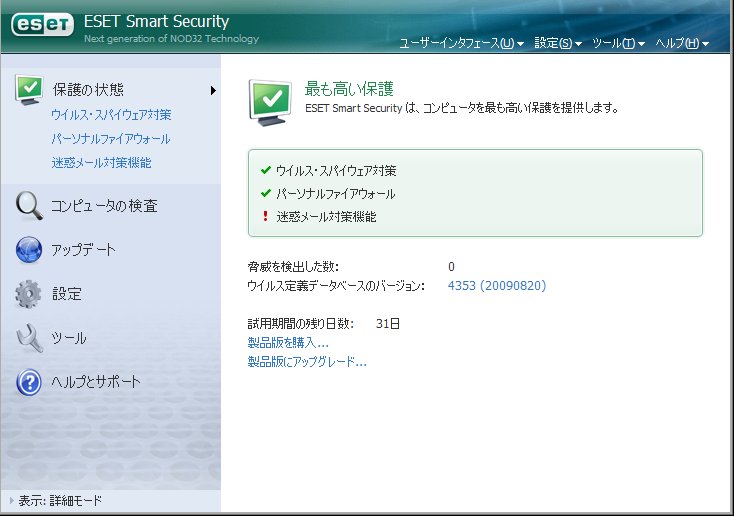The width and height of the screenshot is (734, 516).
Task: Click アップデート label in sidebar
Action: 83,250
